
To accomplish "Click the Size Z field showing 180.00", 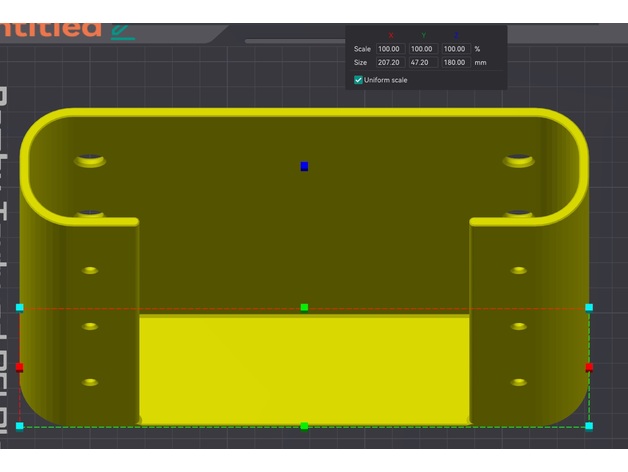I will [x=456, y=62].
